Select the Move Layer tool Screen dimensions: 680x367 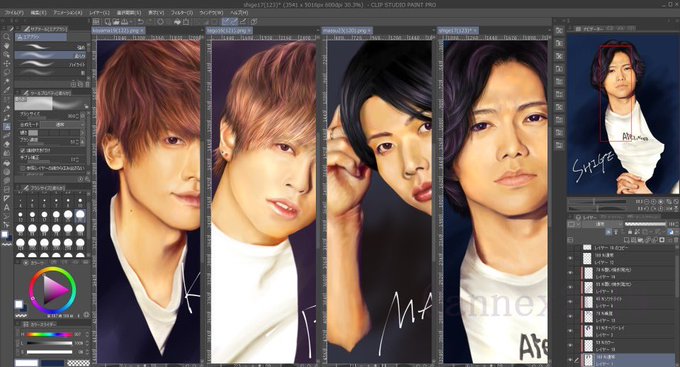[x=6, y=63]
